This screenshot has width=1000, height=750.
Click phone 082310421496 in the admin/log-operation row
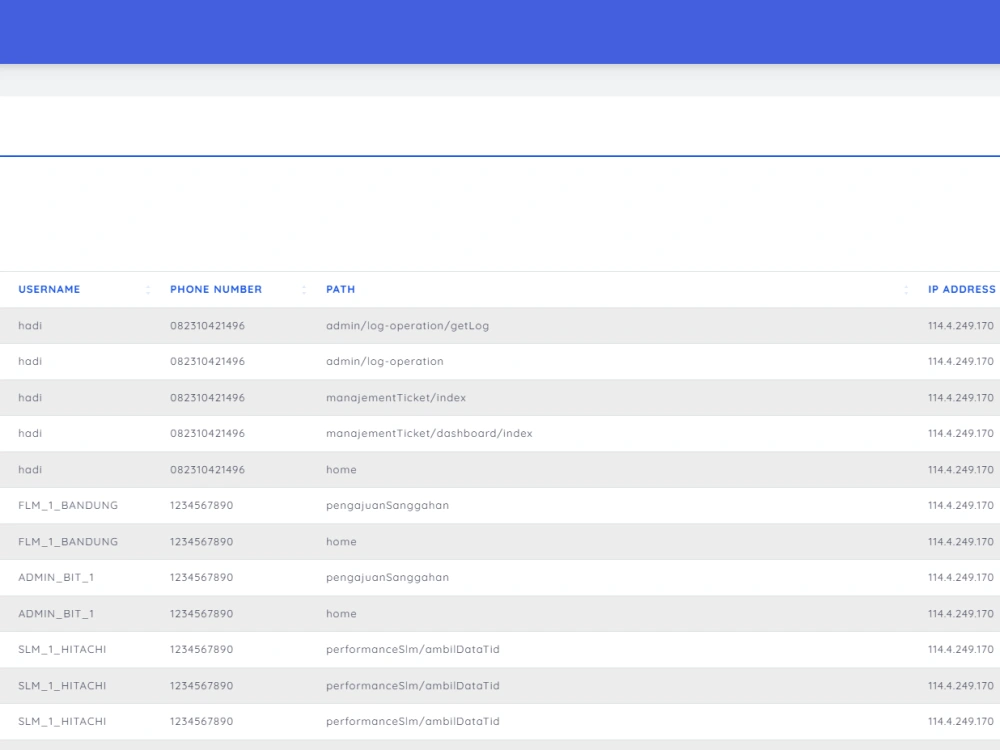pyautogui.click(x=207, y=362)
